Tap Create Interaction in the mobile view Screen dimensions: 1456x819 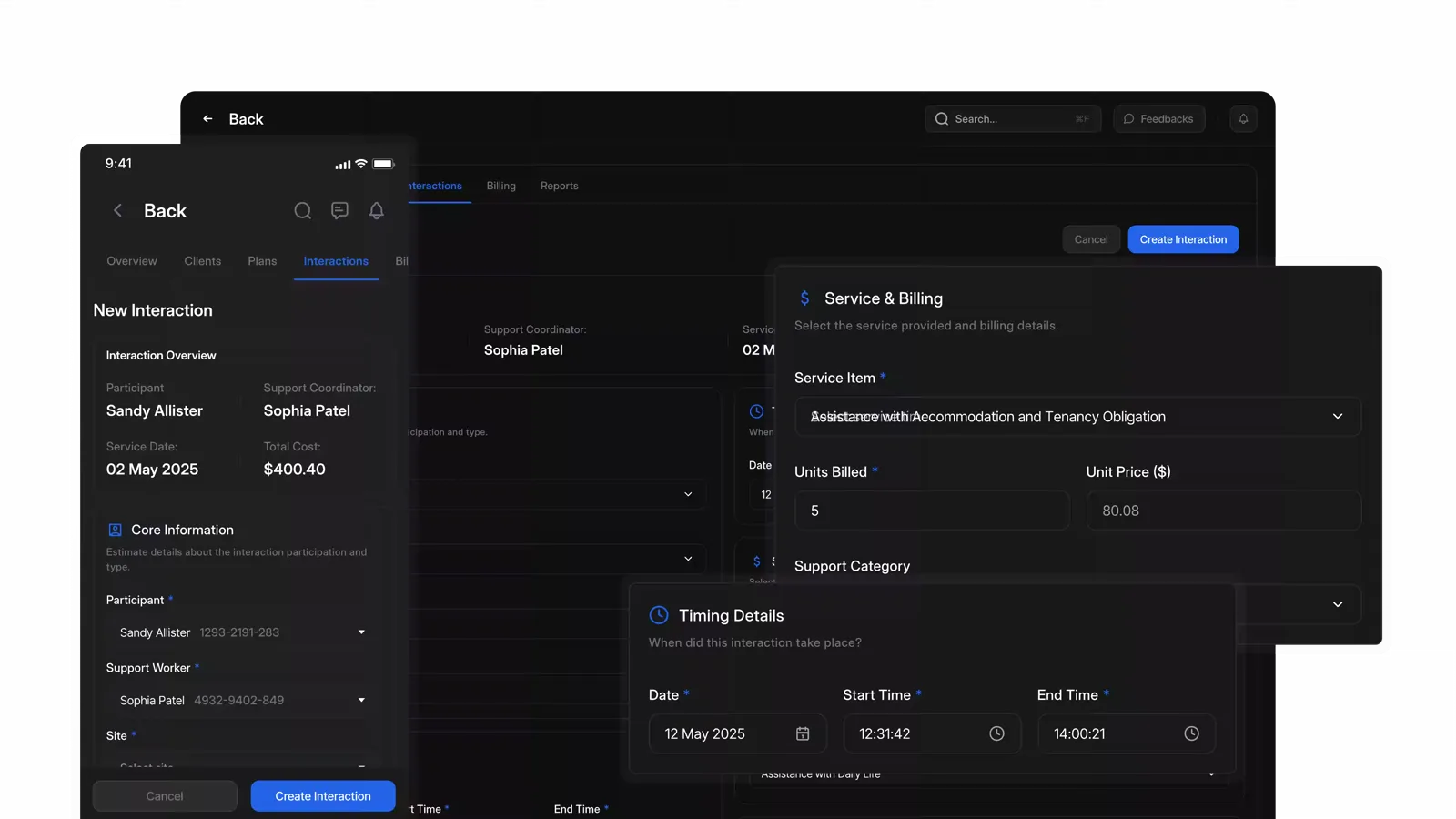323,796
